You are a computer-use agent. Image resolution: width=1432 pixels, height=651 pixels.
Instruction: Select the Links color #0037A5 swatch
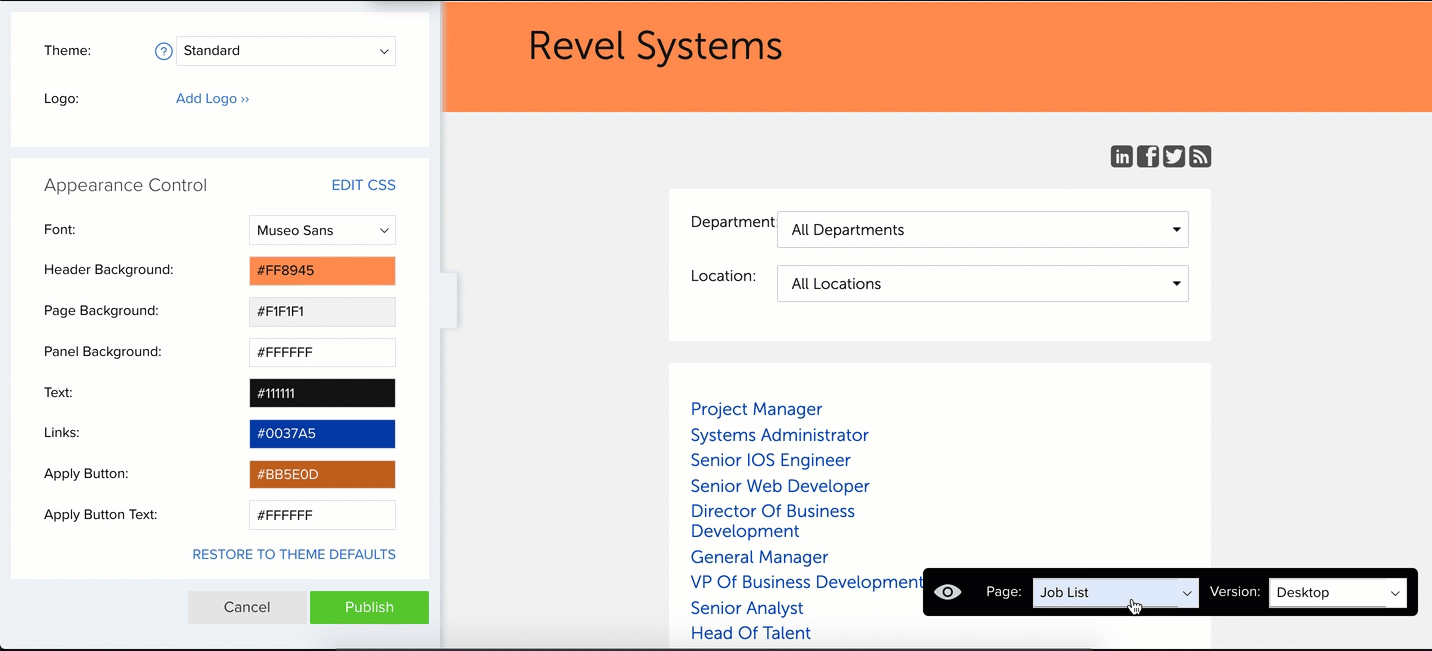click(322, 434)
